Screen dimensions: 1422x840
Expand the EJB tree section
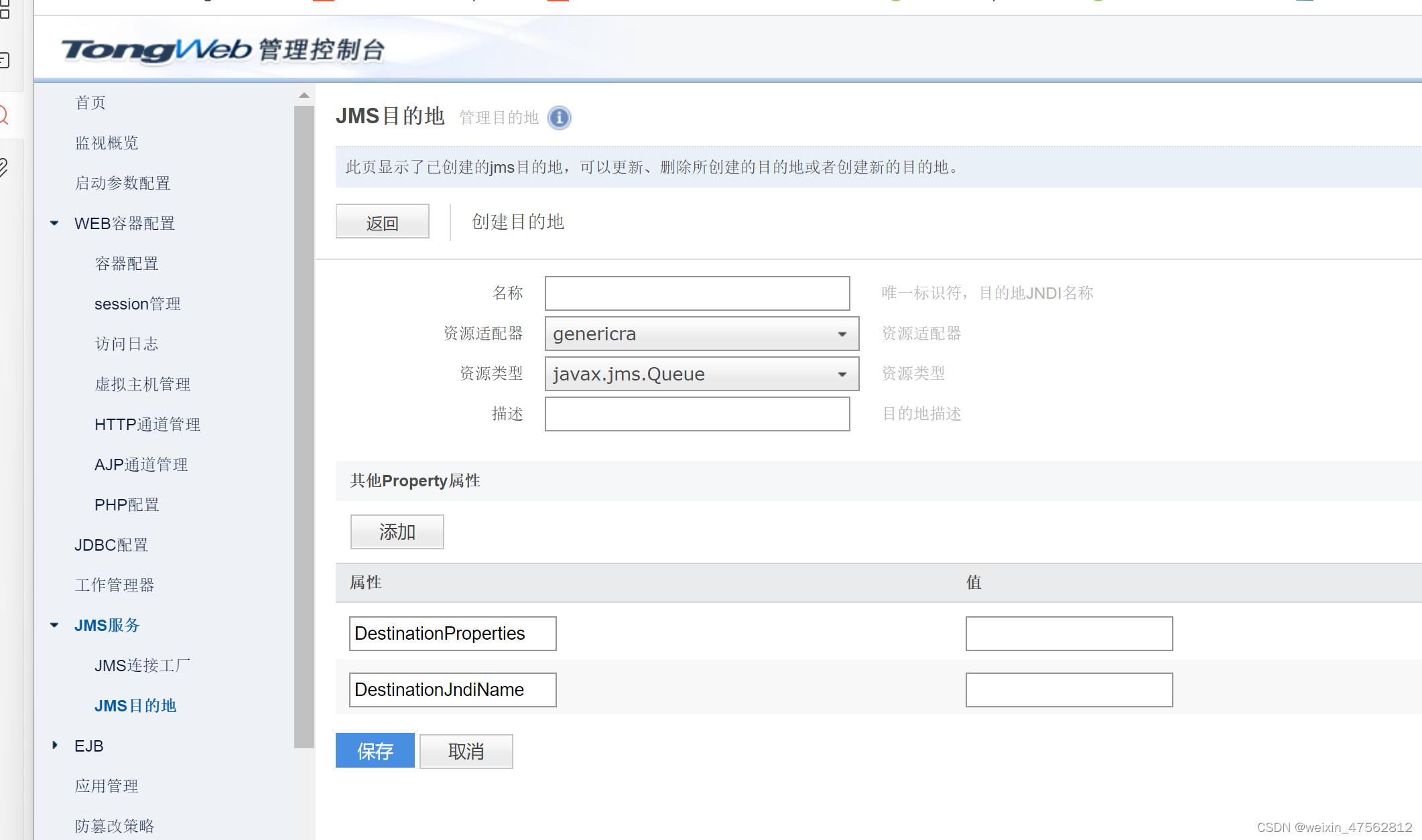point(54,745)
